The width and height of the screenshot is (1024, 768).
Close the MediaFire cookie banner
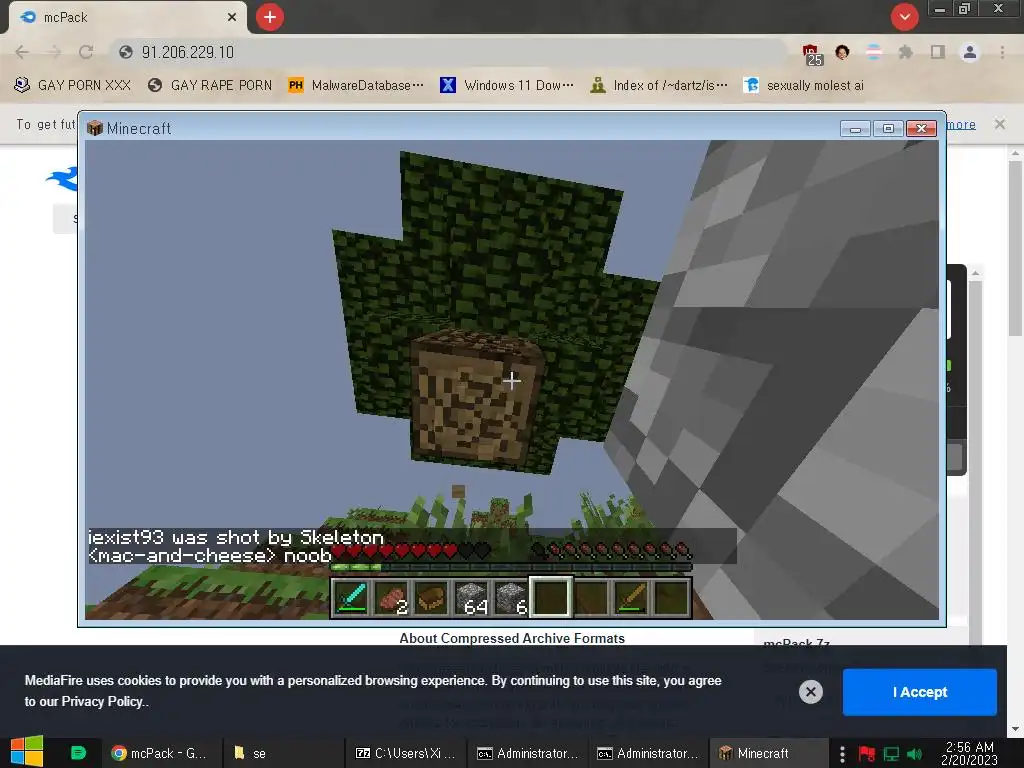click(x=810, y=692)
